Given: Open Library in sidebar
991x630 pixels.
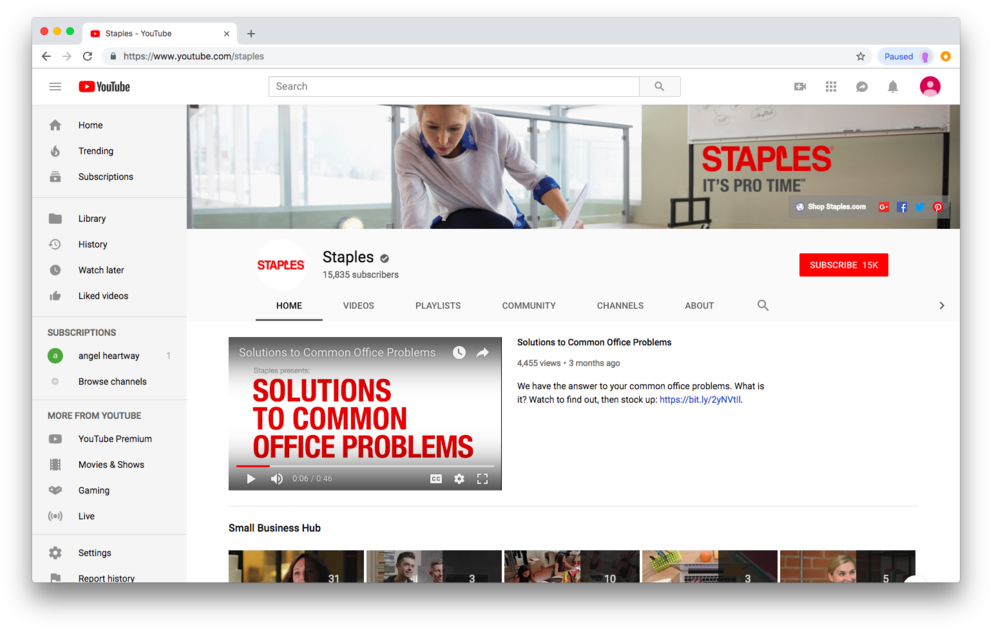Looking at the screenshot, I should point(109,219).
